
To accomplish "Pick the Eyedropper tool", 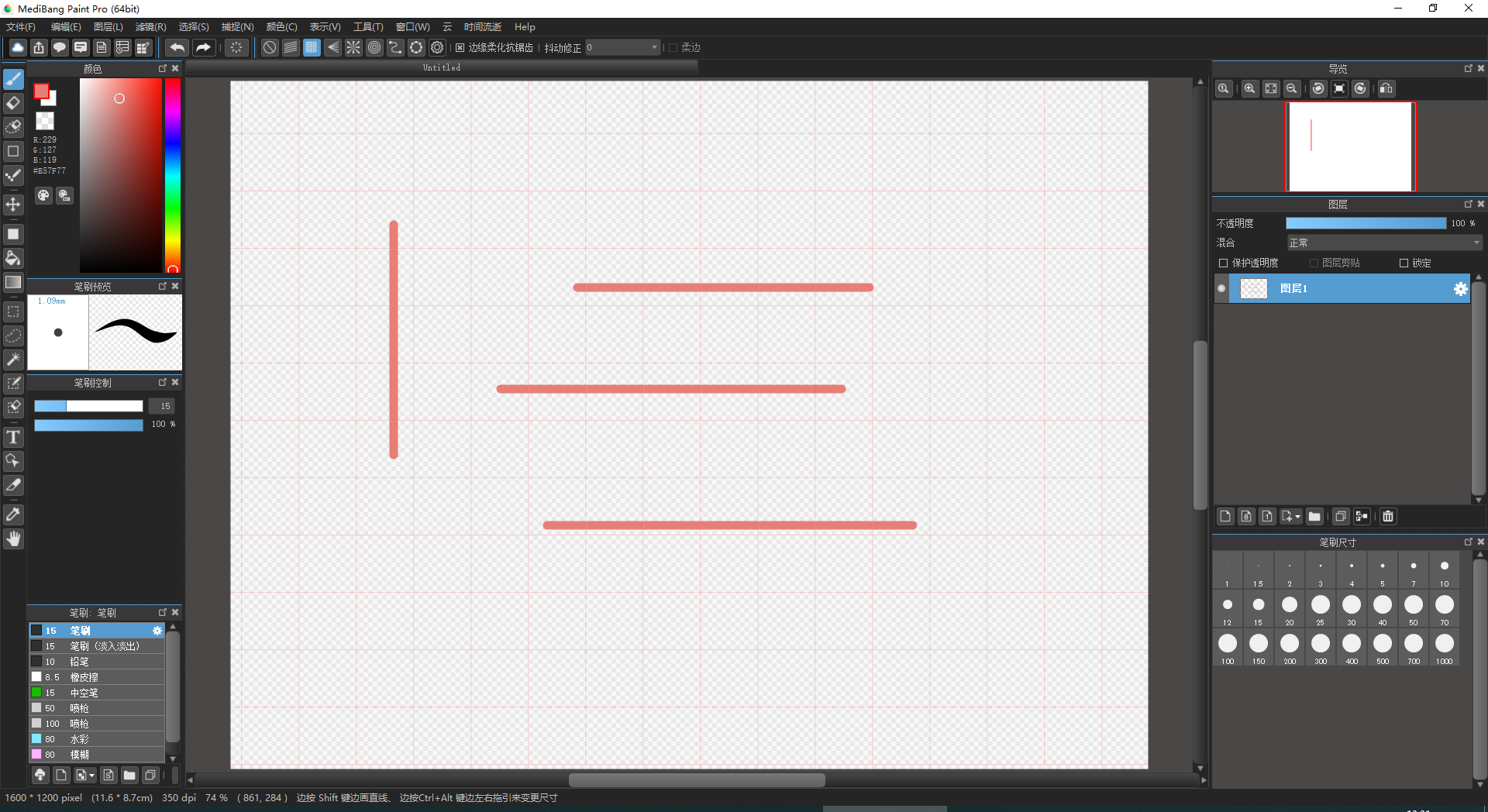I will point(13,514).
